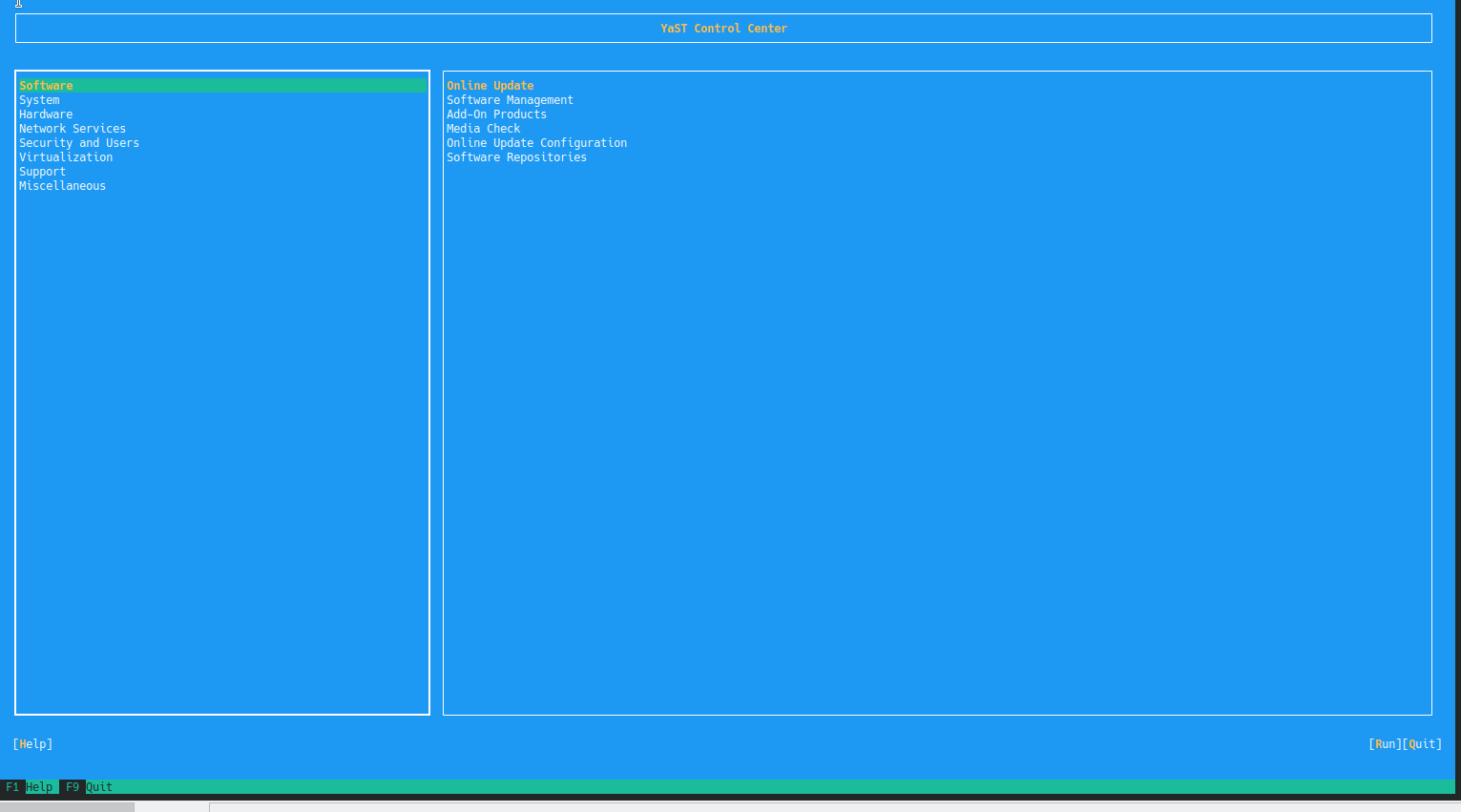Click the Quit button
This screenshot has height=812, width=1461.
click(1423, 743)
